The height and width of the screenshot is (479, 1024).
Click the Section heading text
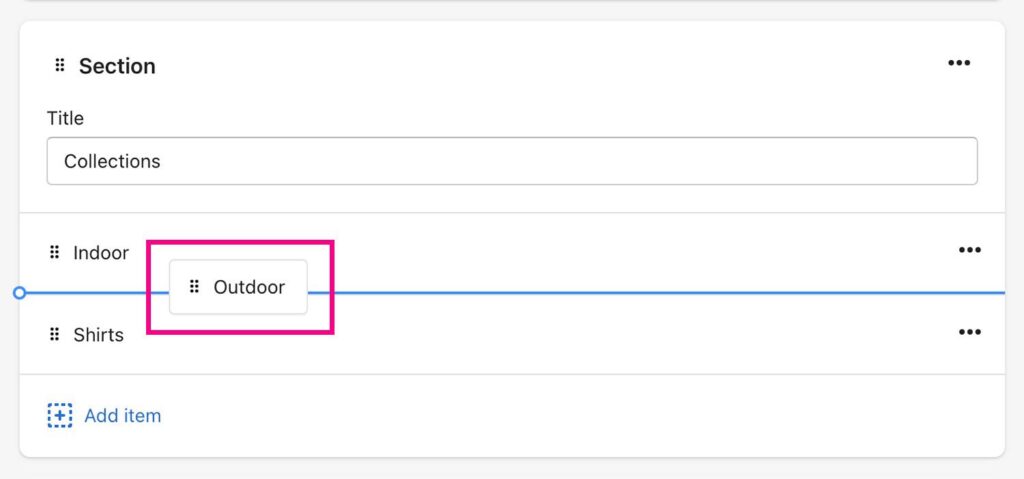coord(118,66)
